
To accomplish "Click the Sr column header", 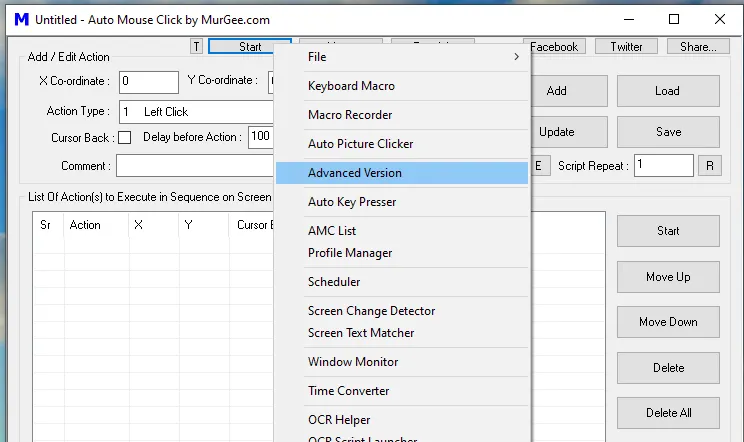I will [48, 225].
